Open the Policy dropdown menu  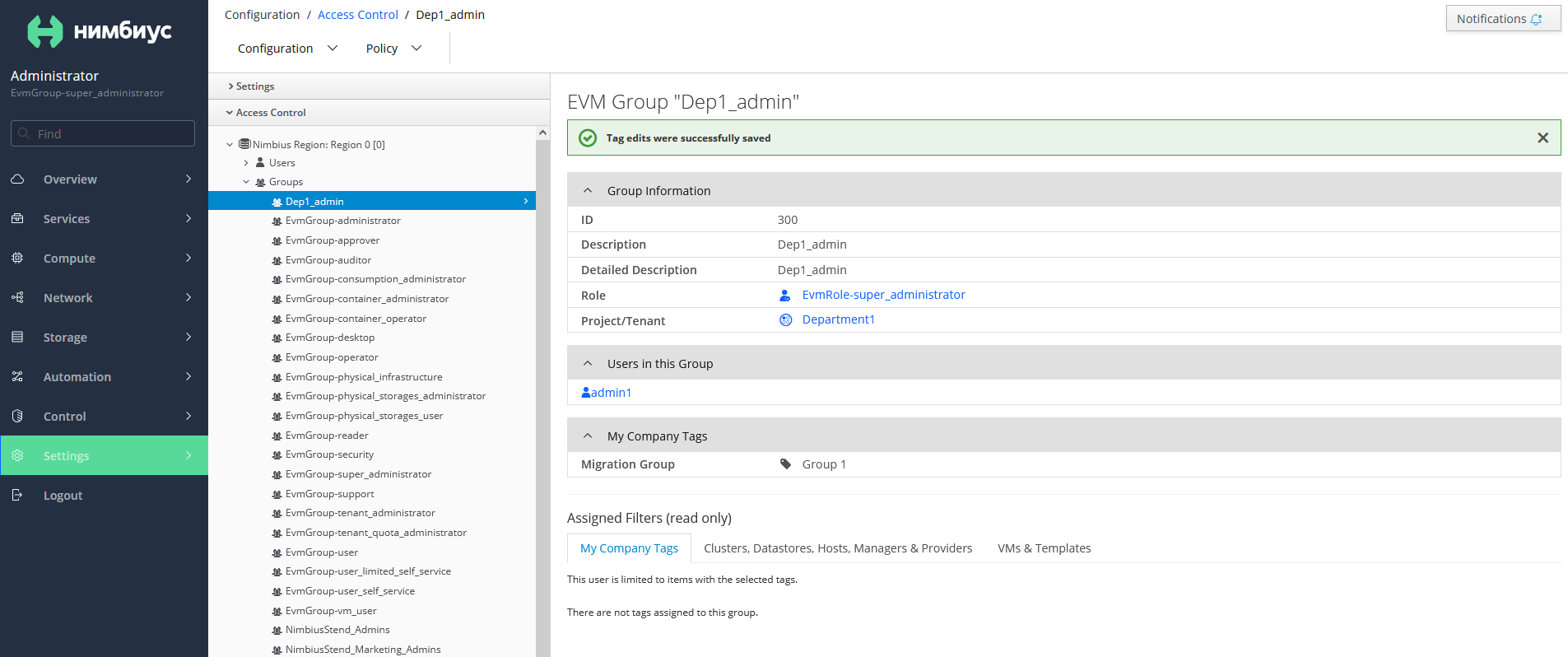coord(393,49)
